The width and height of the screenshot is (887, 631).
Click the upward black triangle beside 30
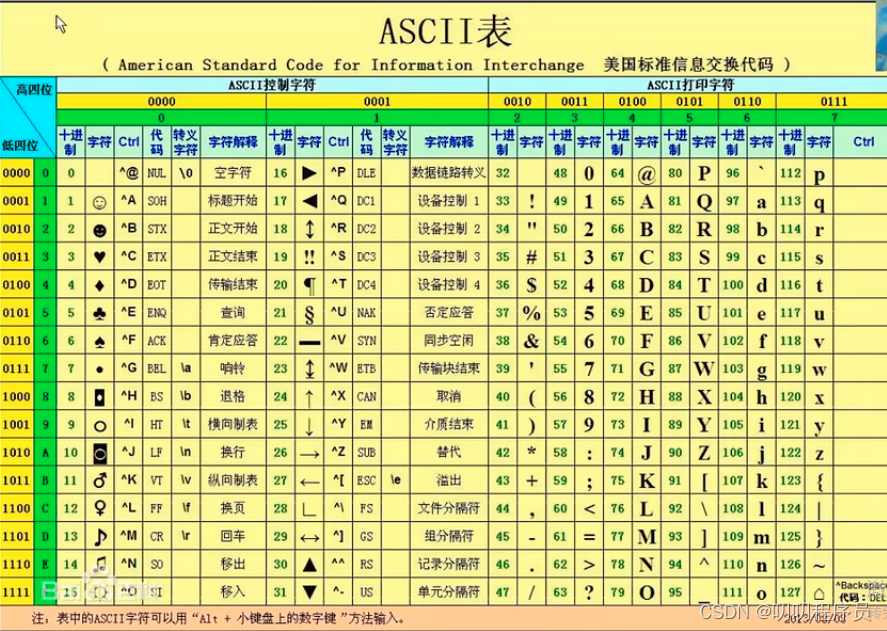coord(309,564)
